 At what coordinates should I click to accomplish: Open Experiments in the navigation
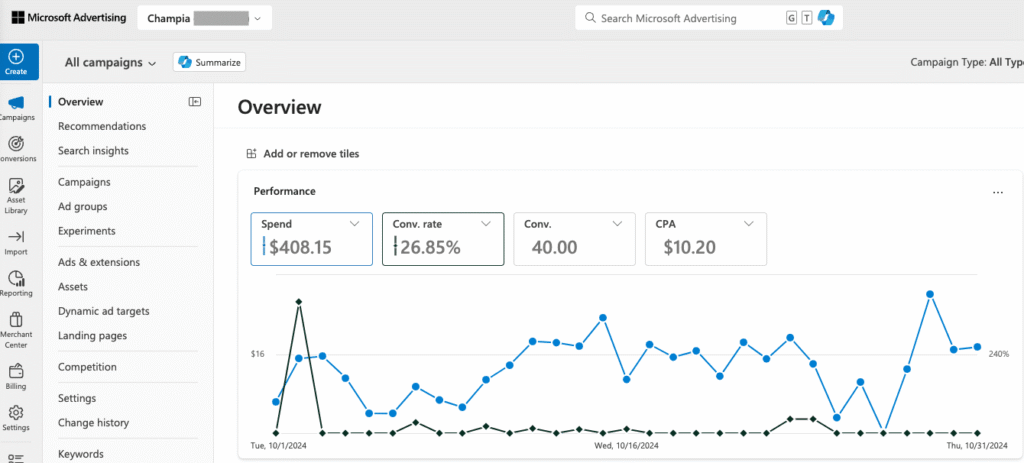pyautogui.click(x=87, y=231)
